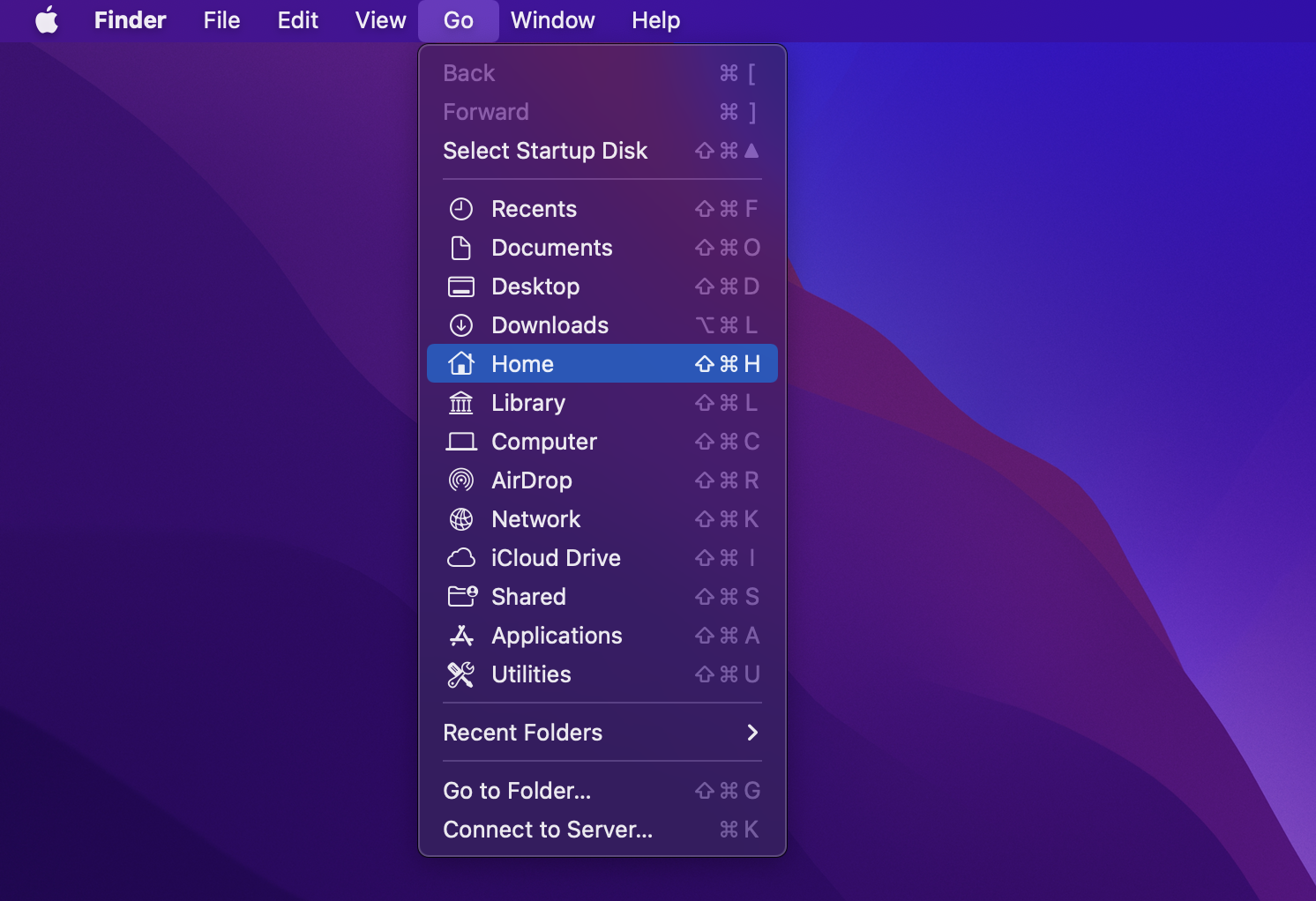Screen dimensions: 1316x901
Task: Click the Network globe icon
Action: click(461, 519)
